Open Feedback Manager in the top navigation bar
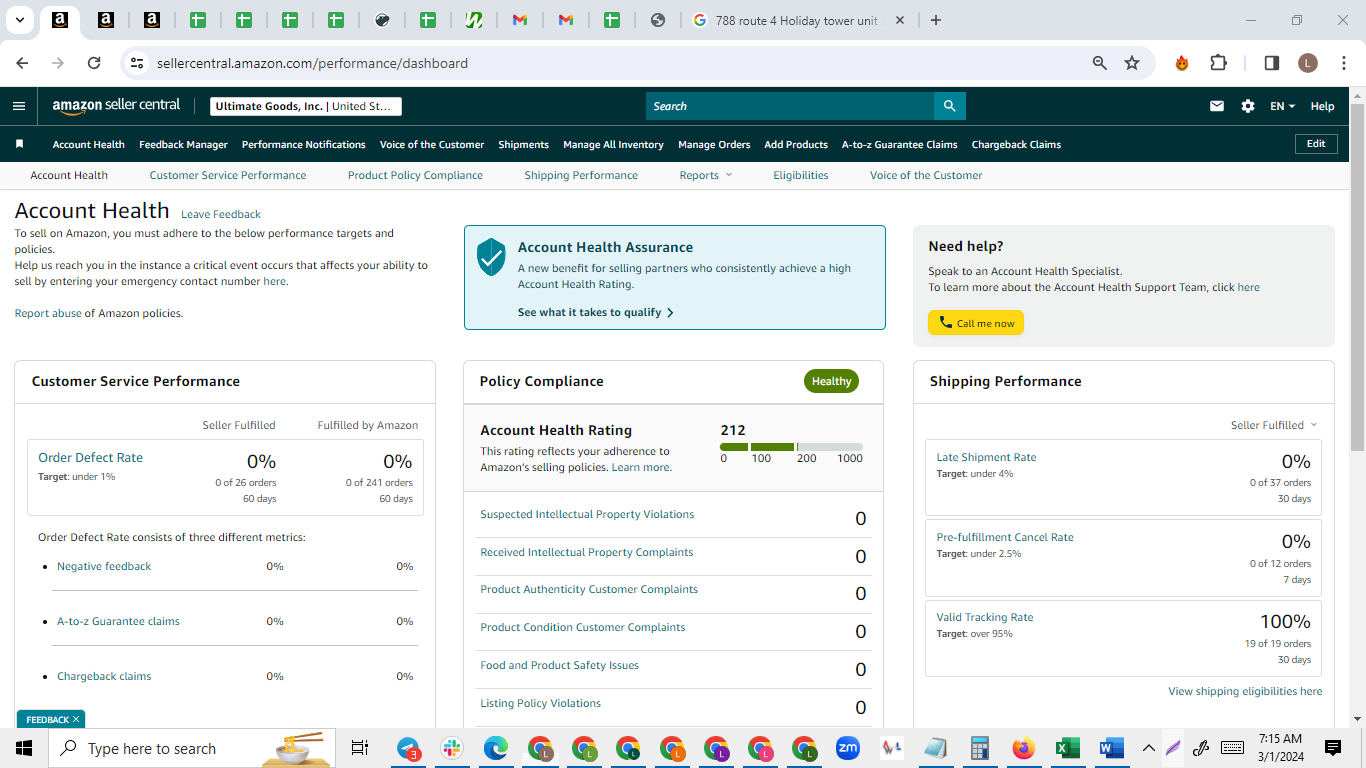 click(x=183, y=144)
